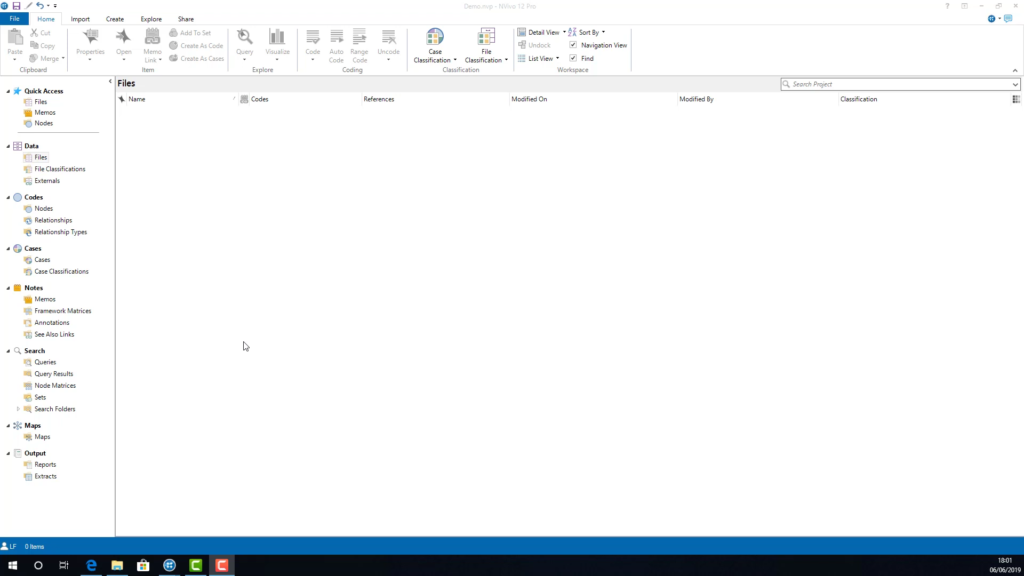The width and height of the screenshot is (1024, 576).
Task: Select Framework Matrices under Notes
Action: click(x=63, y=312)
